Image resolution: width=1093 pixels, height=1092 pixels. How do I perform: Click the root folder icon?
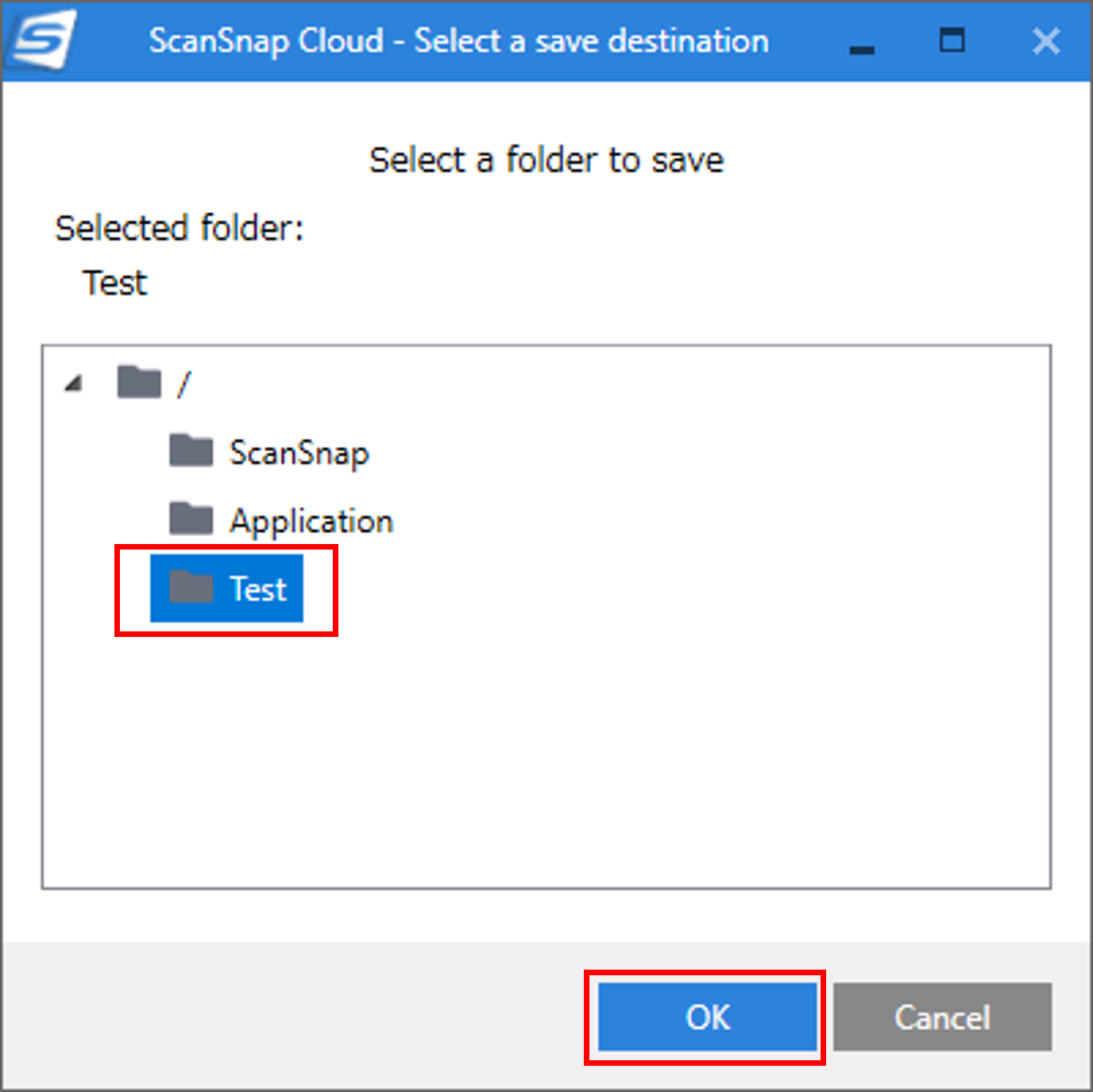pyautogui.click(x=139, y=382)
